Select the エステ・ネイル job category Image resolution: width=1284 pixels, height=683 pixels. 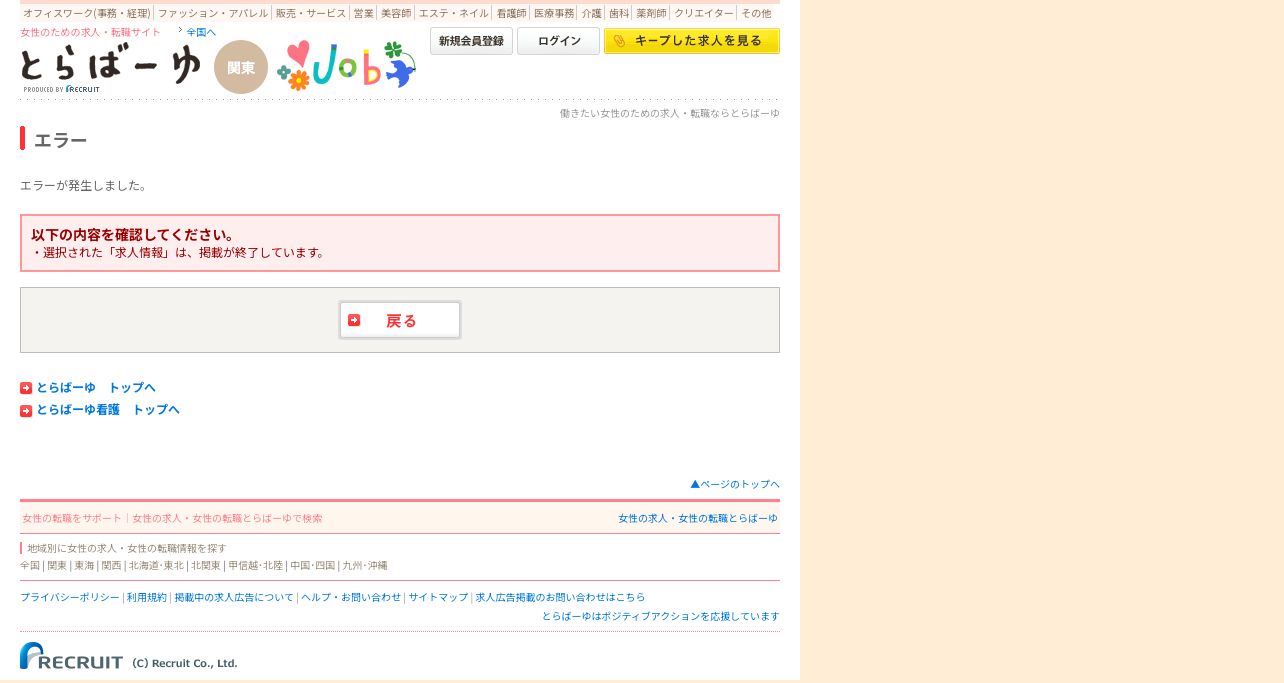coord(454,13)
